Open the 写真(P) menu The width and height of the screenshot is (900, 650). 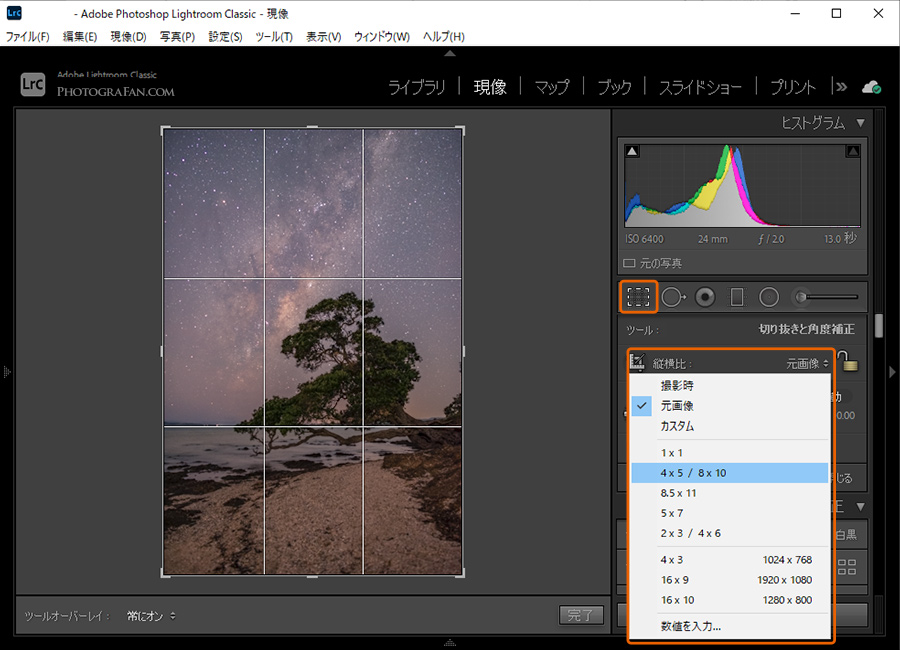(177, 37)
